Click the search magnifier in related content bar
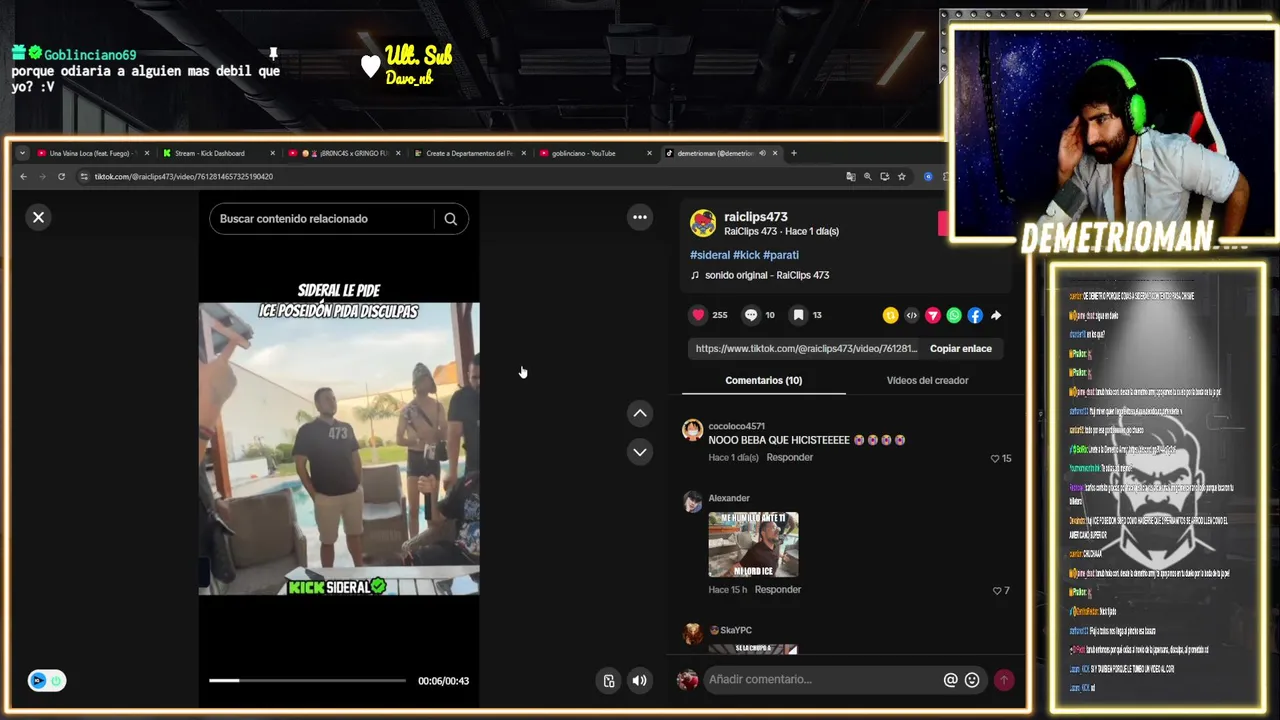The width and height of the screenshot is (1280, 720). 450,219
